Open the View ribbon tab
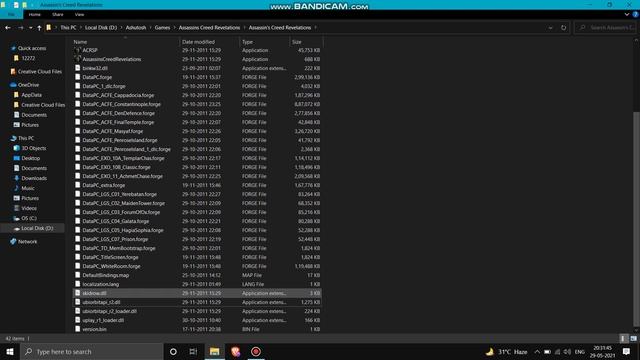Image resolution: width=640 pixels, height=360 pixels. [x=79, y=14]
